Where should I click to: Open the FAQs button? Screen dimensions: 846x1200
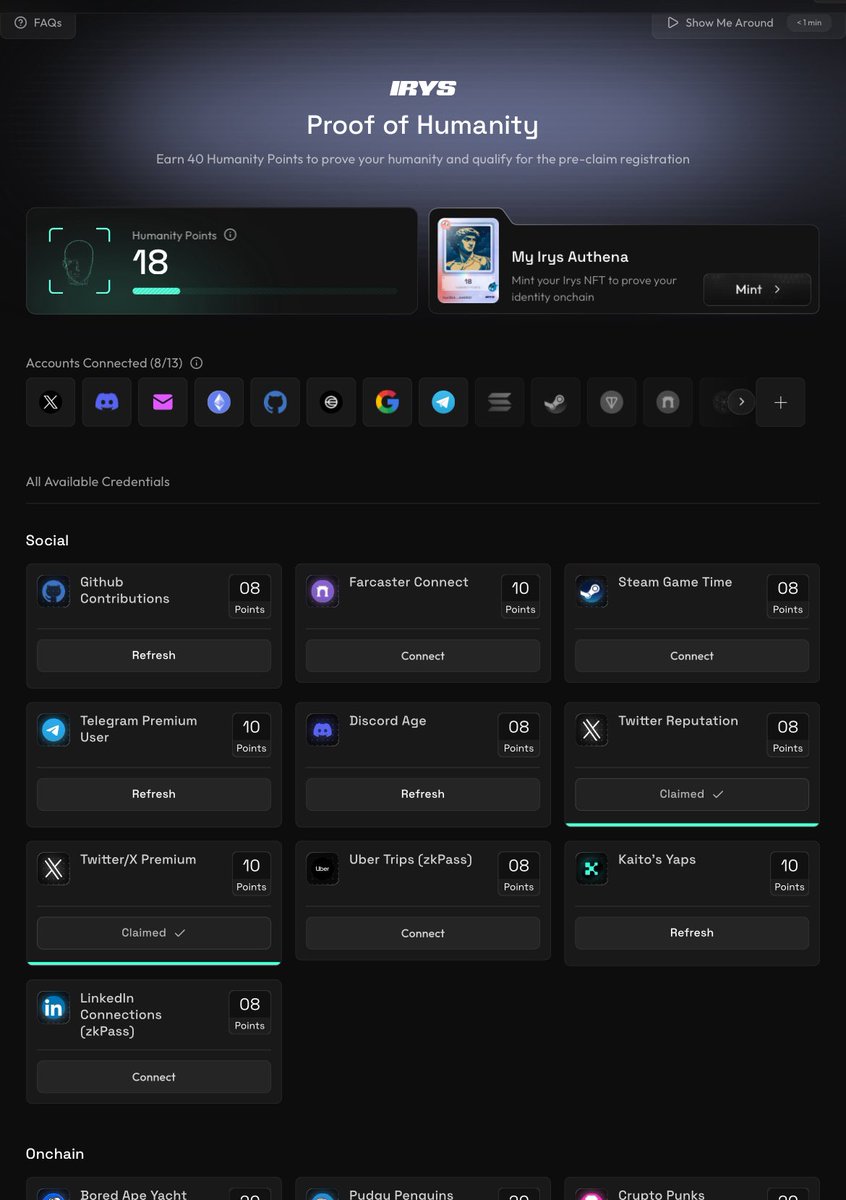pos(38,22)
